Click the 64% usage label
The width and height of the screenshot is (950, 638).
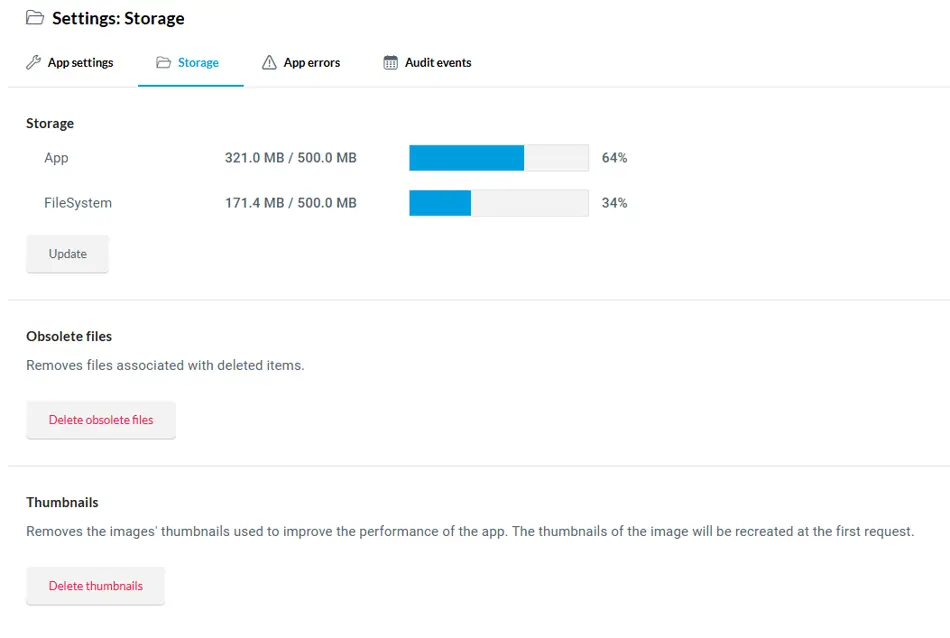(614, 158)
